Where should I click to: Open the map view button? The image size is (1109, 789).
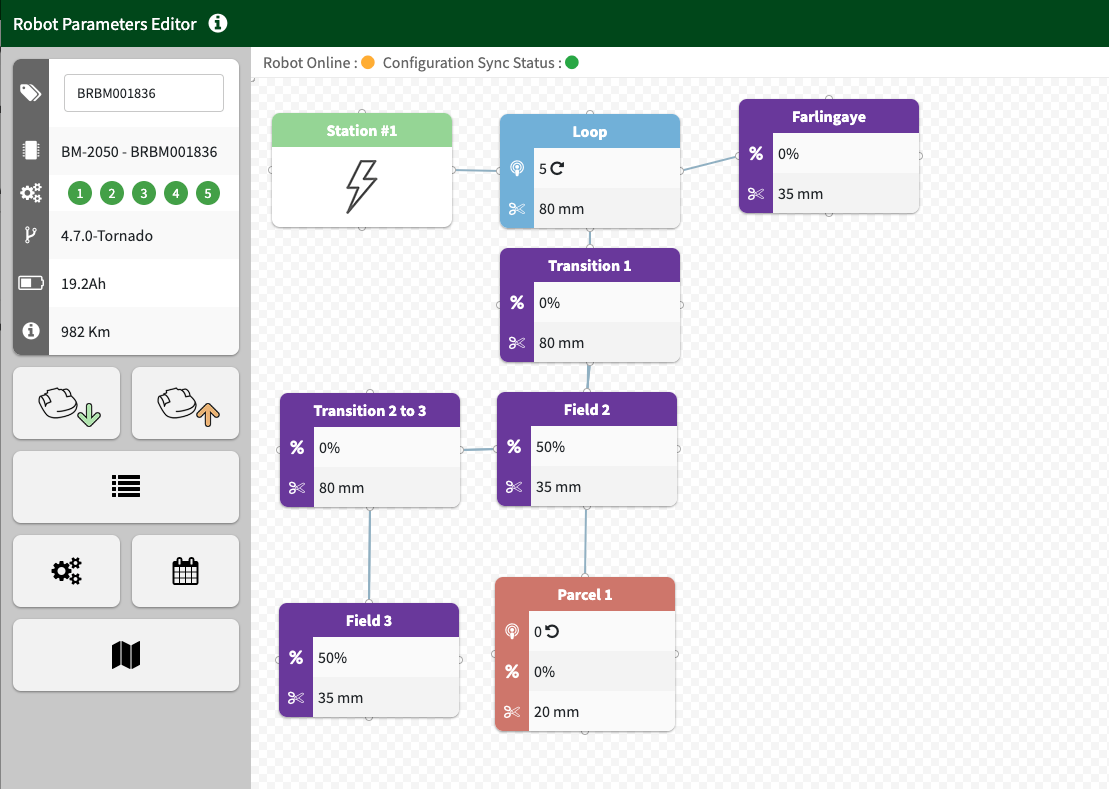tap(126, 655)
